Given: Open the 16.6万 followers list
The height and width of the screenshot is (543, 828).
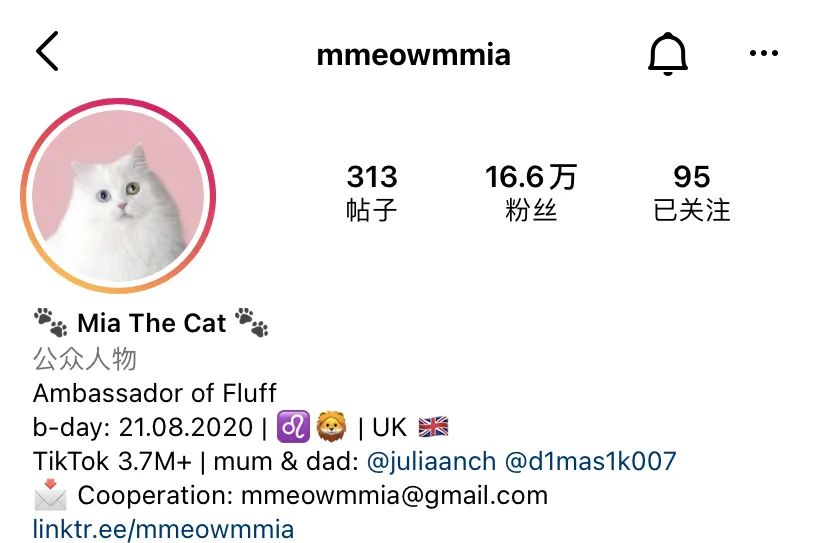Looking at the screenshot, I should tap(531, 192).
